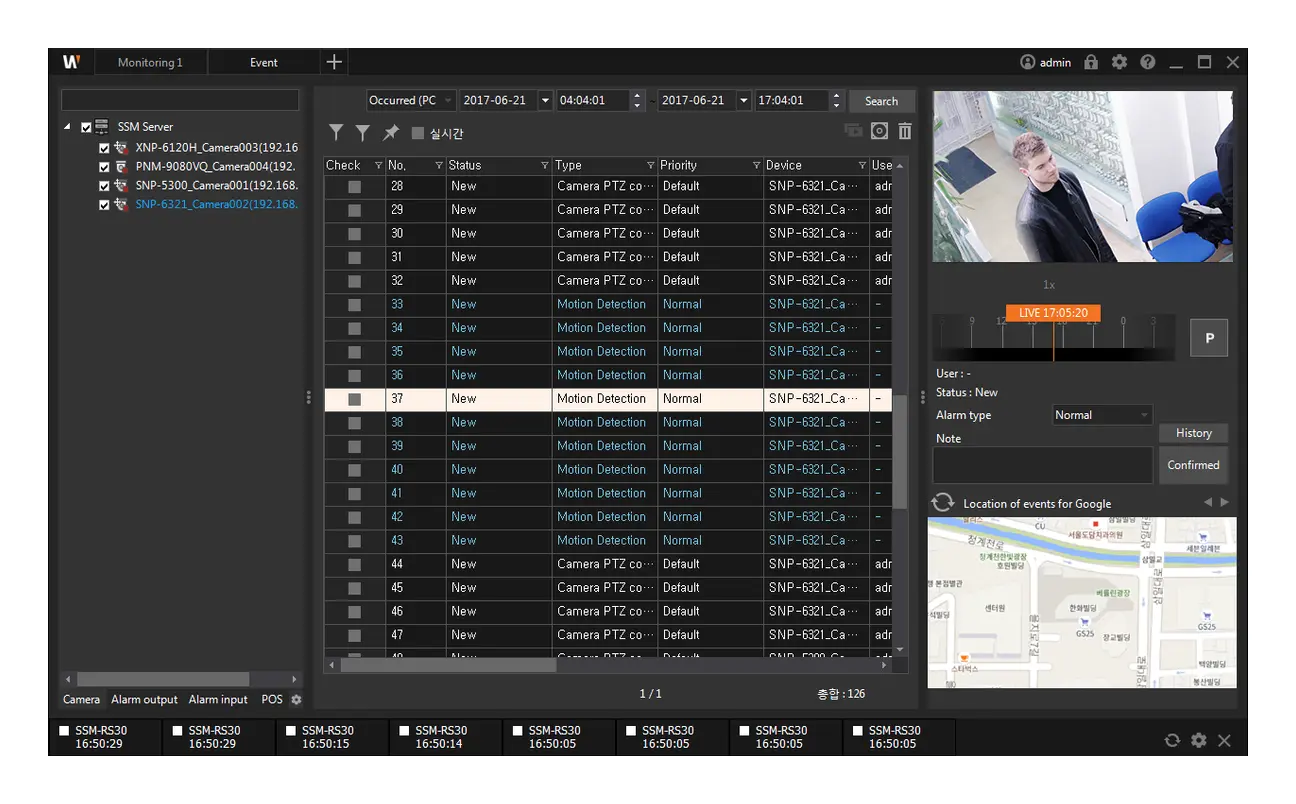
Task: Refresh the Google event location map
Action: coord(942,502)
